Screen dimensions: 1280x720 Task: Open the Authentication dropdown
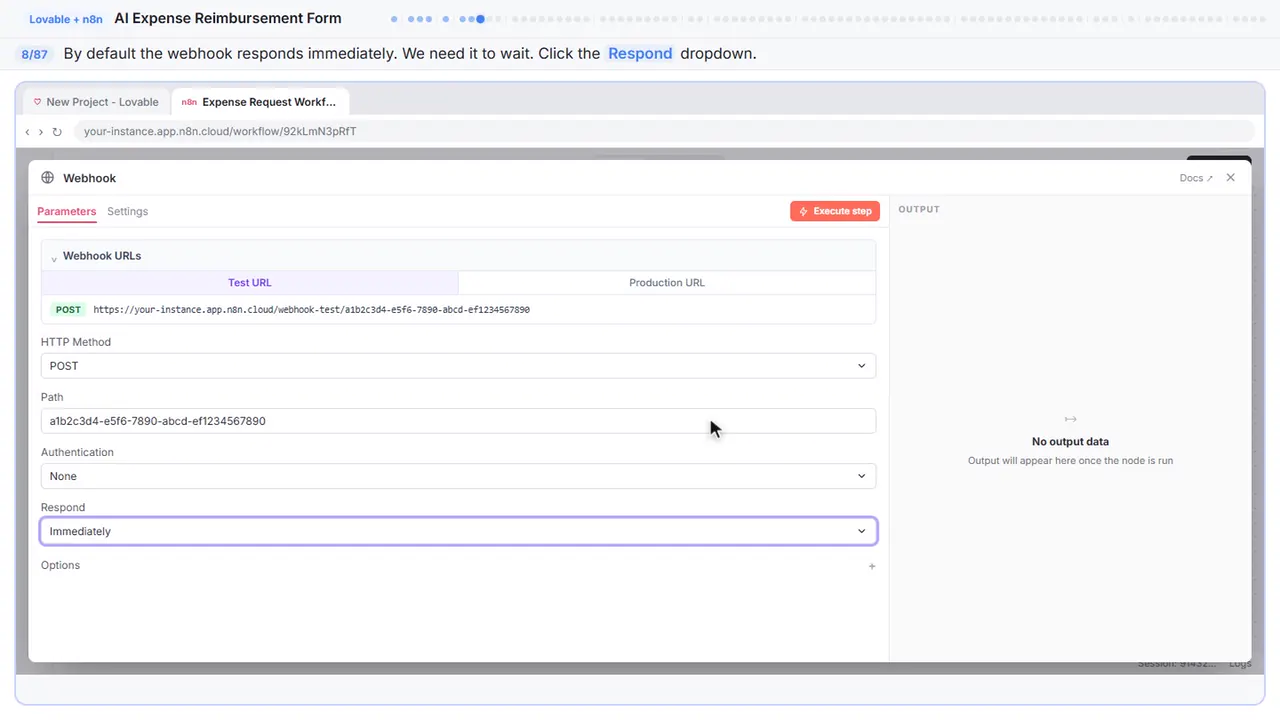click(458, 476)
